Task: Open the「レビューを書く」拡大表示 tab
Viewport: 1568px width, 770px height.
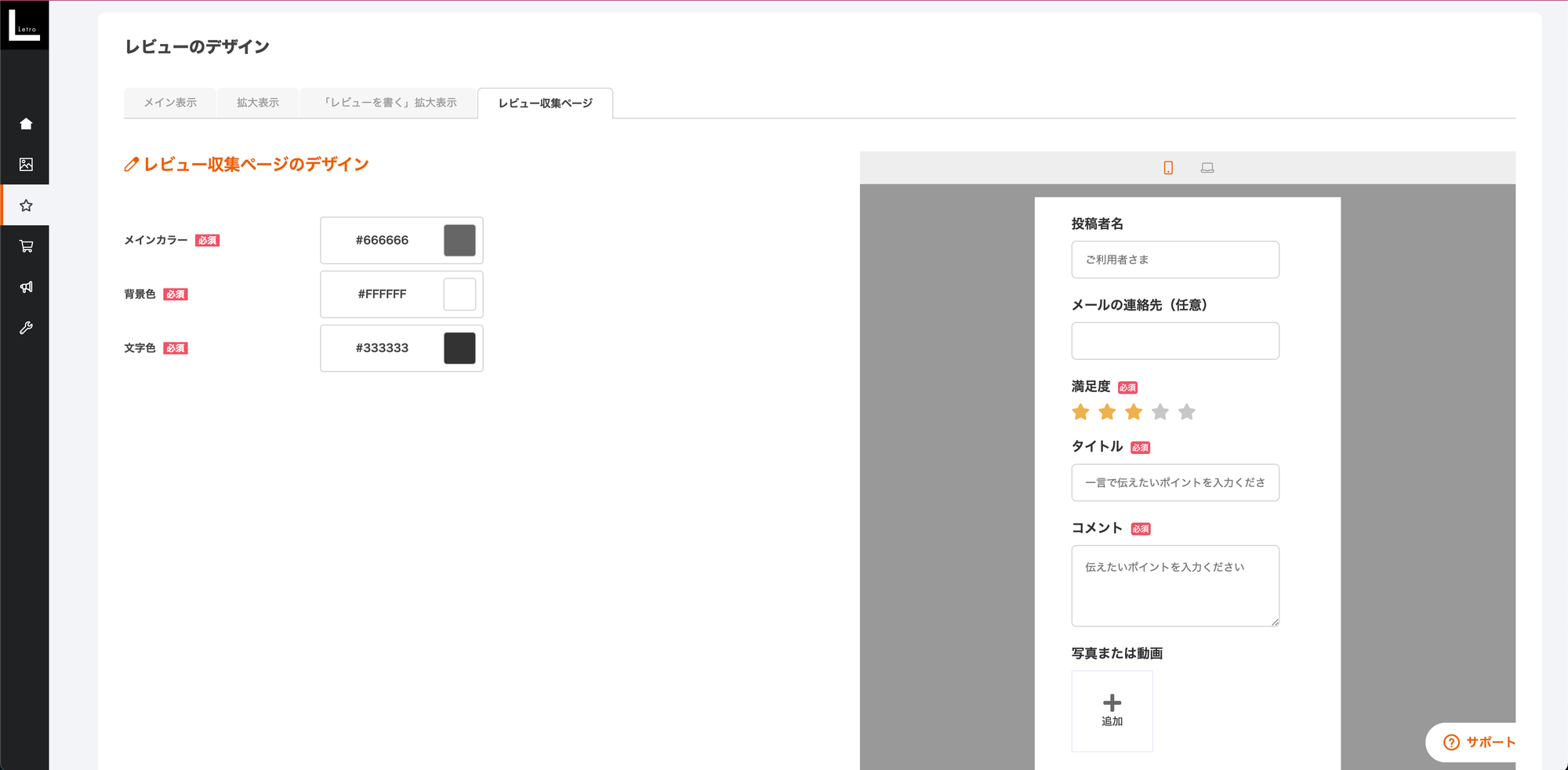Action: 390,103
